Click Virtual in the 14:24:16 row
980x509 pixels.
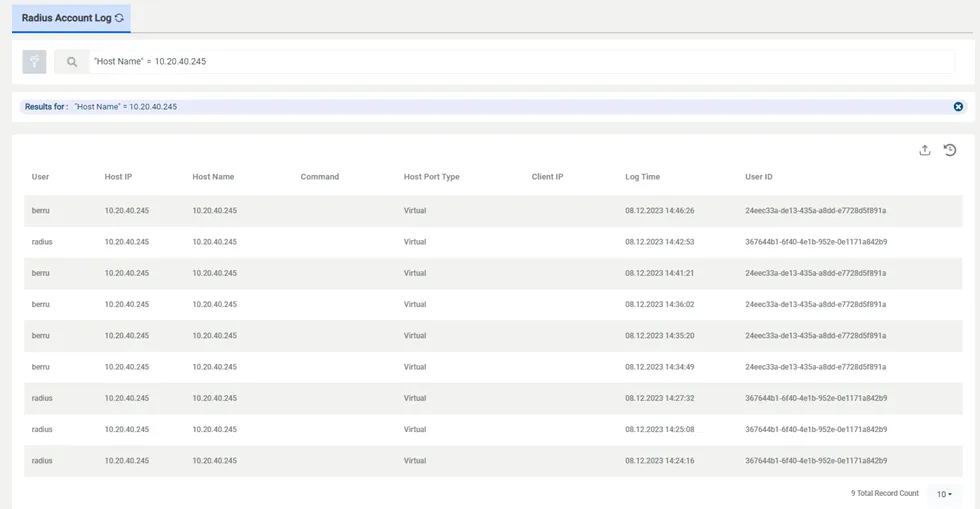coord(415,461)
